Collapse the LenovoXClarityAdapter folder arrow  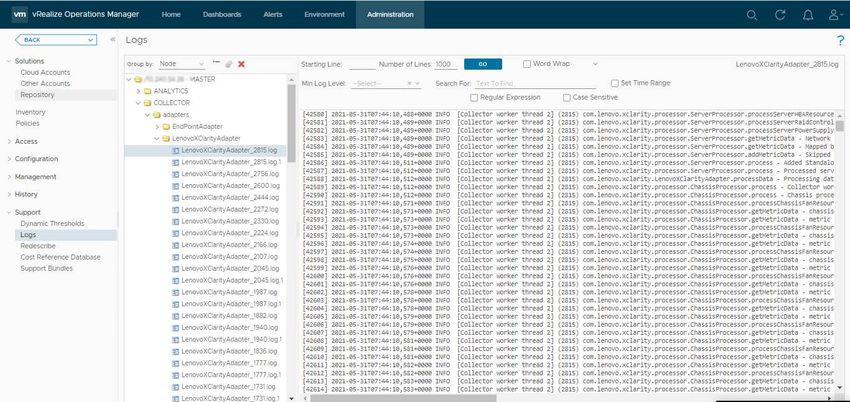click(x=157, y=139)
